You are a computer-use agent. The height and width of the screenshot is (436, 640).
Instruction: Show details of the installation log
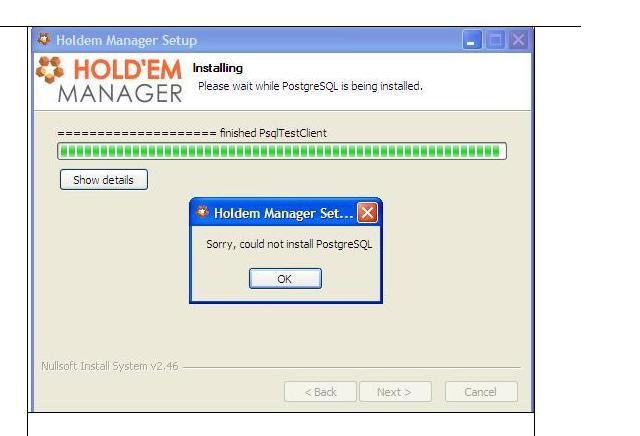tap(104, 180)
